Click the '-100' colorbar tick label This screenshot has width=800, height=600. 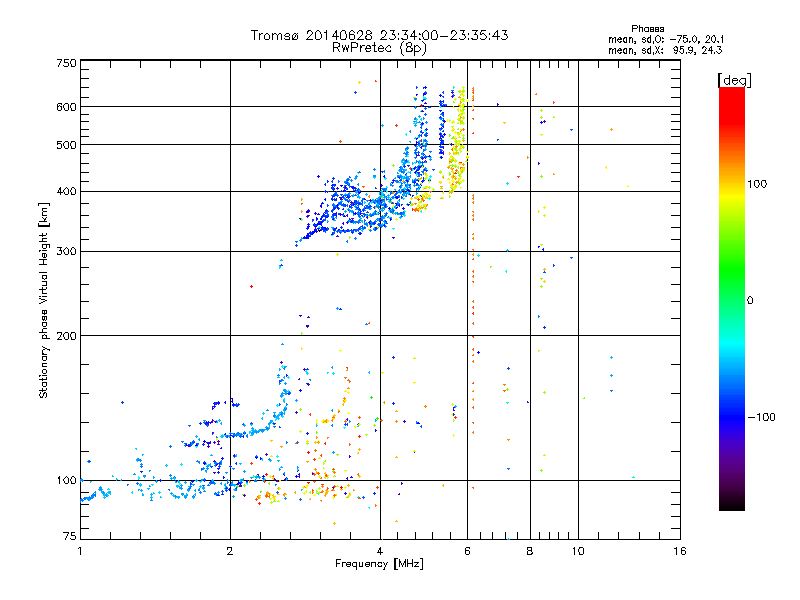761,417
